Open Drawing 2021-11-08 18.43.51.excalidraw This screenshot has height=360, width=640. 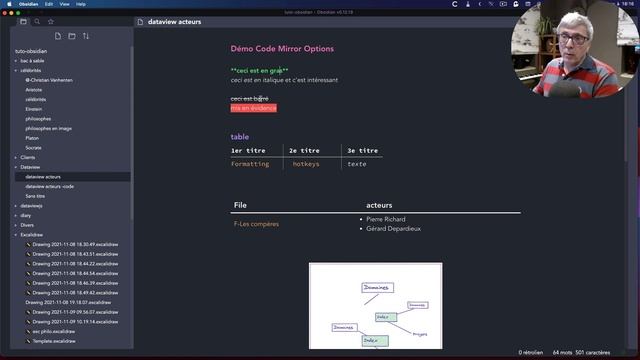click(x=75, y=254)
